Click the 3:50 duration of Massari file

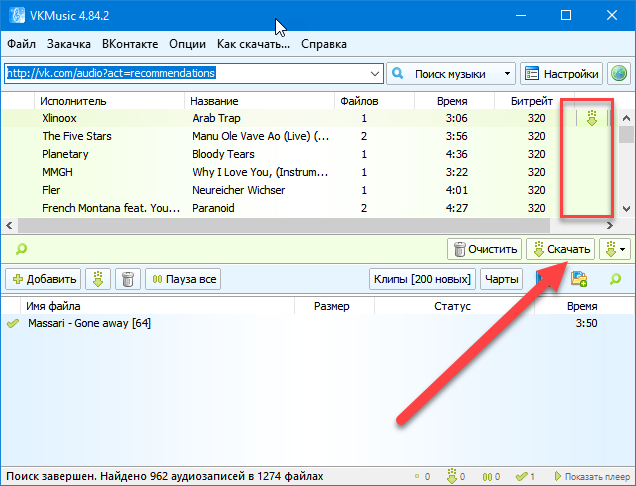(x=586, y=323)
